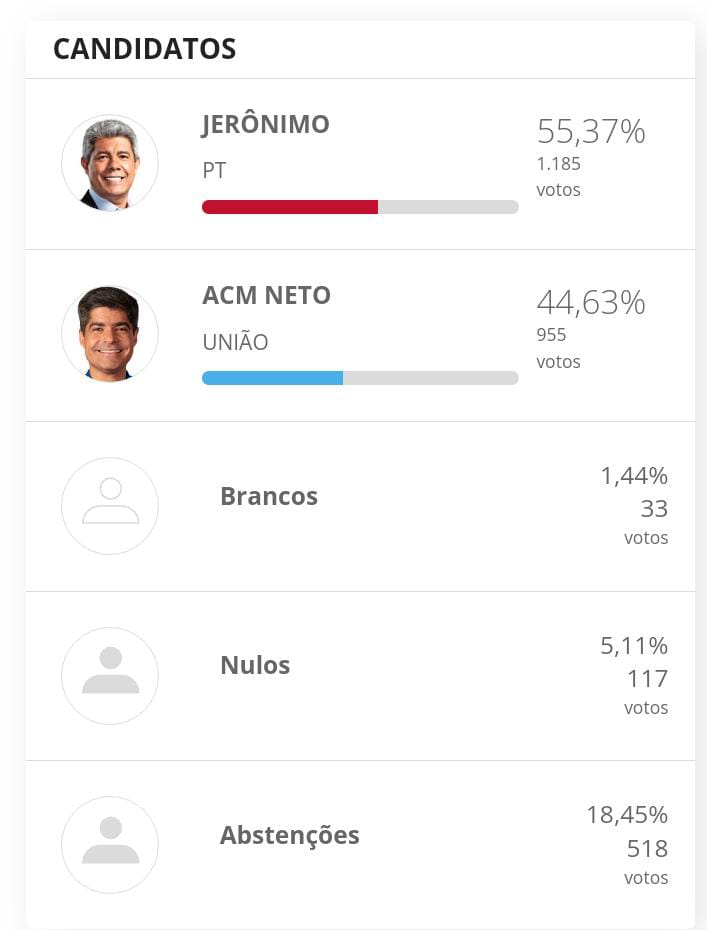
Task: Select the Nulos row label
Action: (x=255, y=665)
